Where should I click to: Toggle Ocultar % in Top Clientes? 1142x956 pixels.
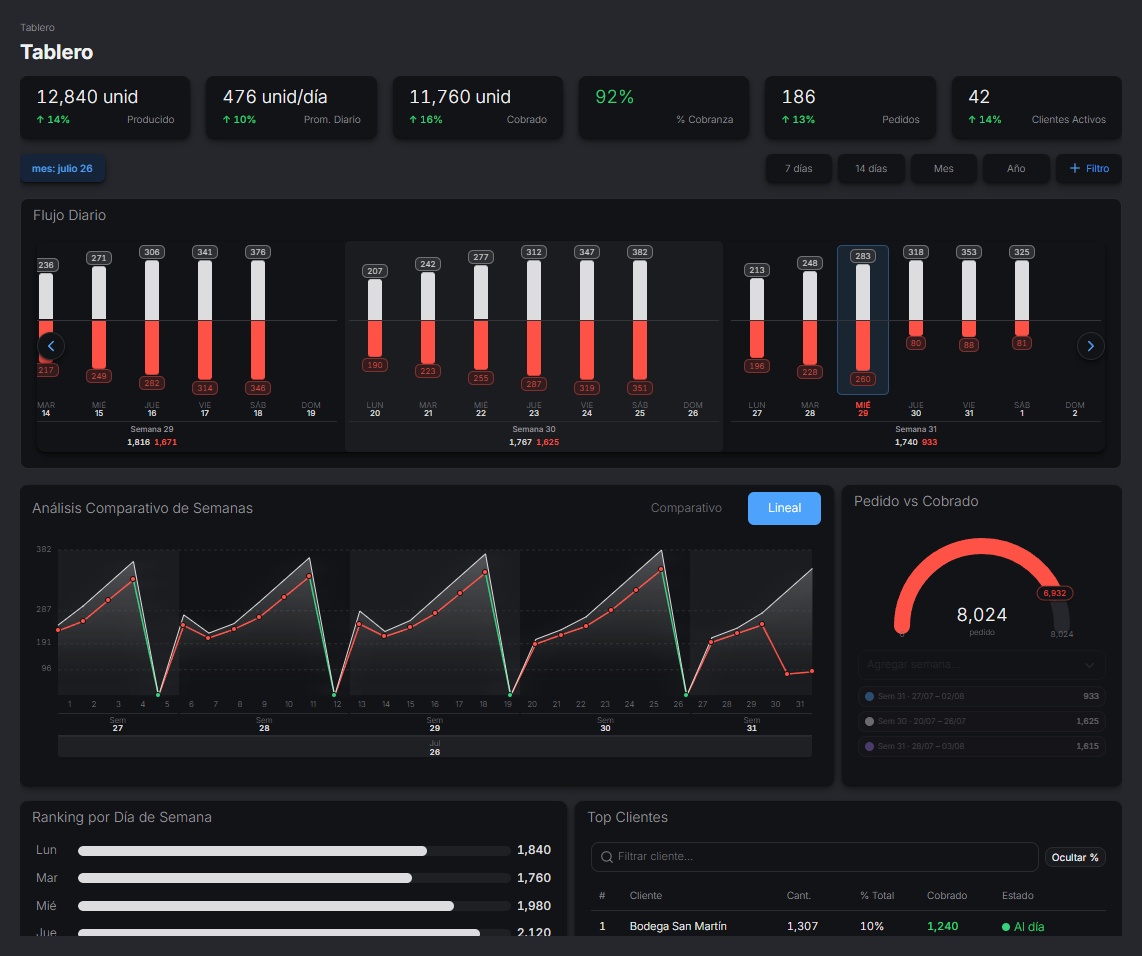(1075, 858)
